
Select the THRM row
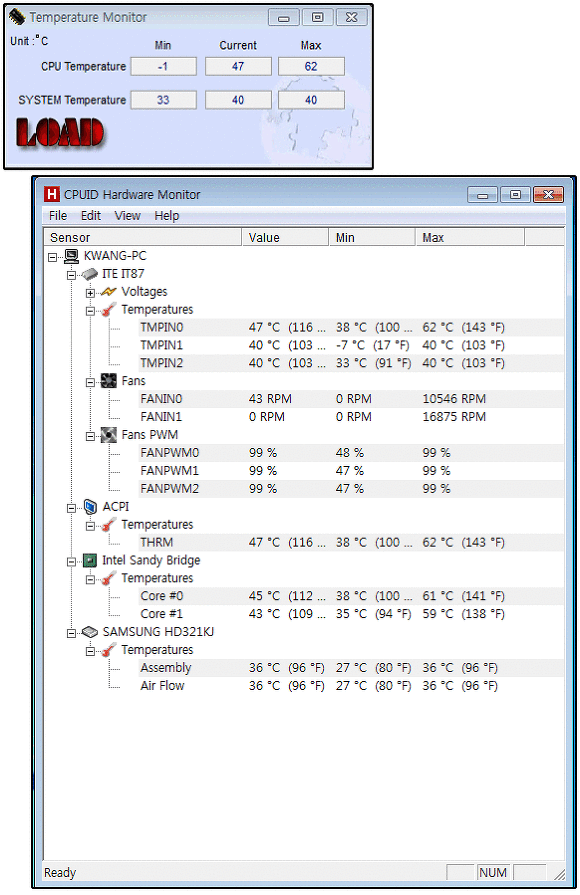point(351,542)
